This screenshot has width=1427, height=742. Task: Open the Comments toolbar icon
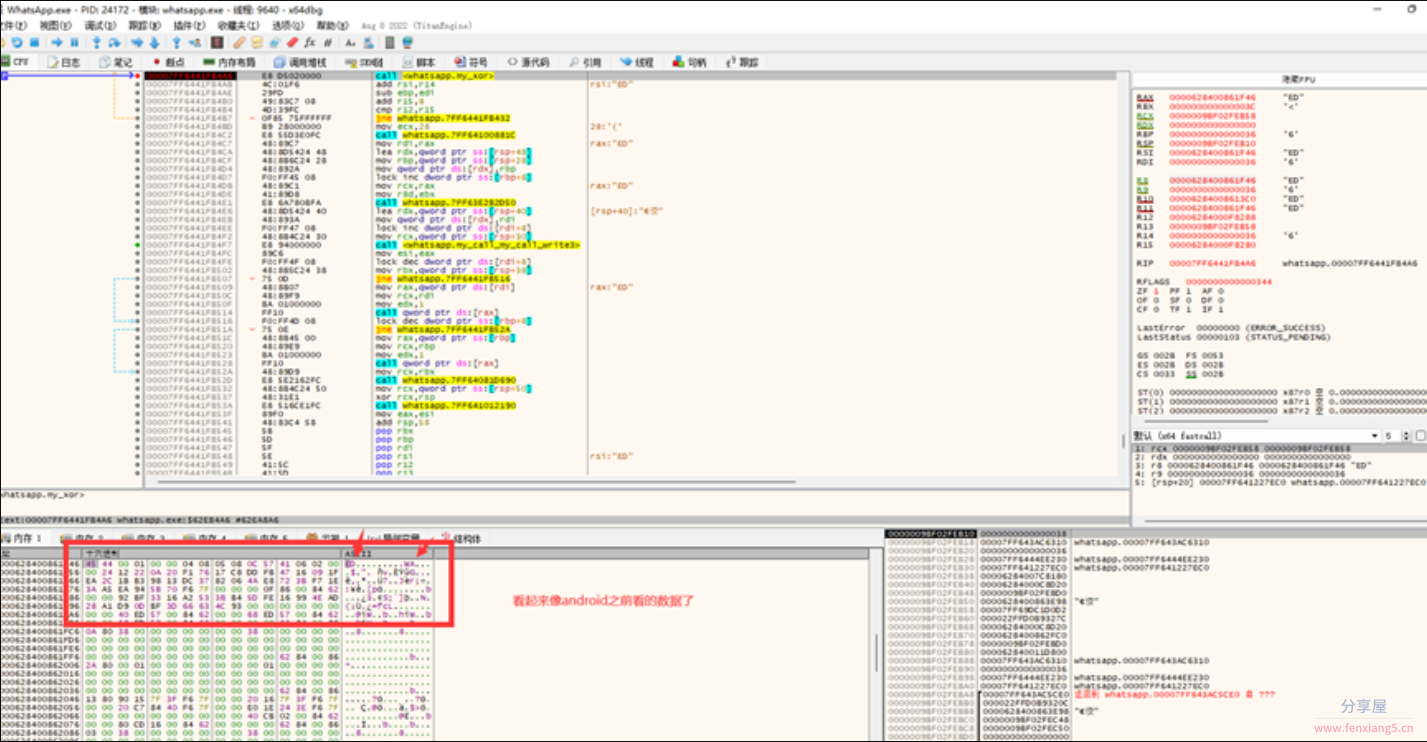[257, 43]
